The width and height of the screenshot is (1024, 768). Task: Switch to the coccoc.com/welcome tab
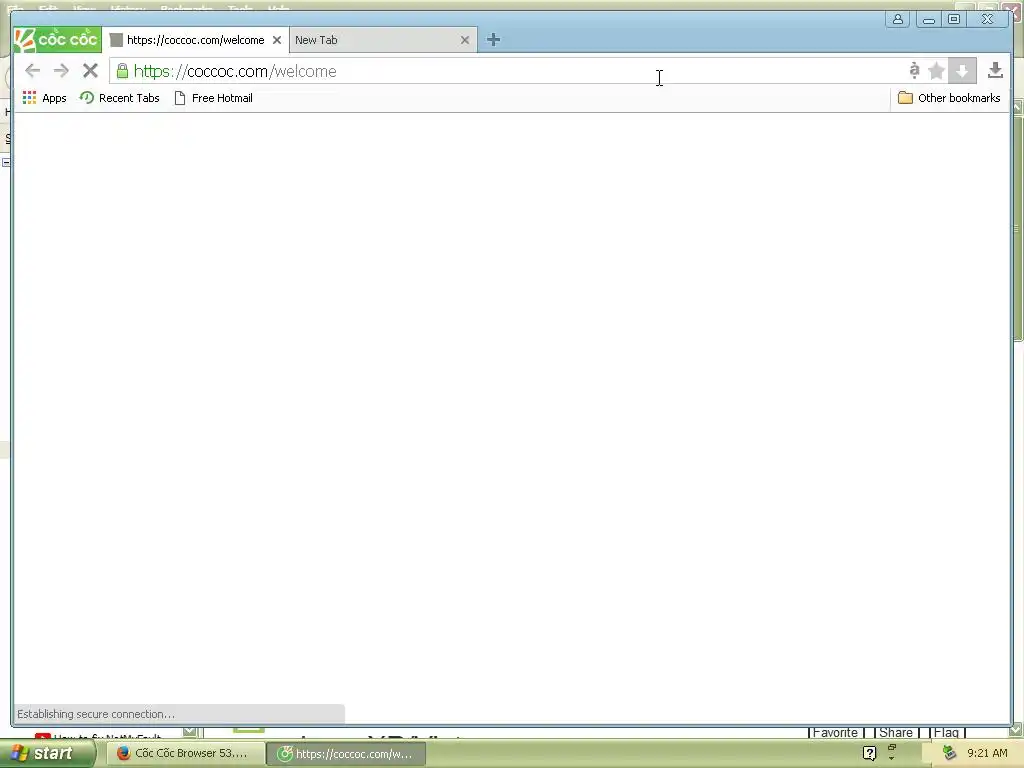tap(195, 40)
